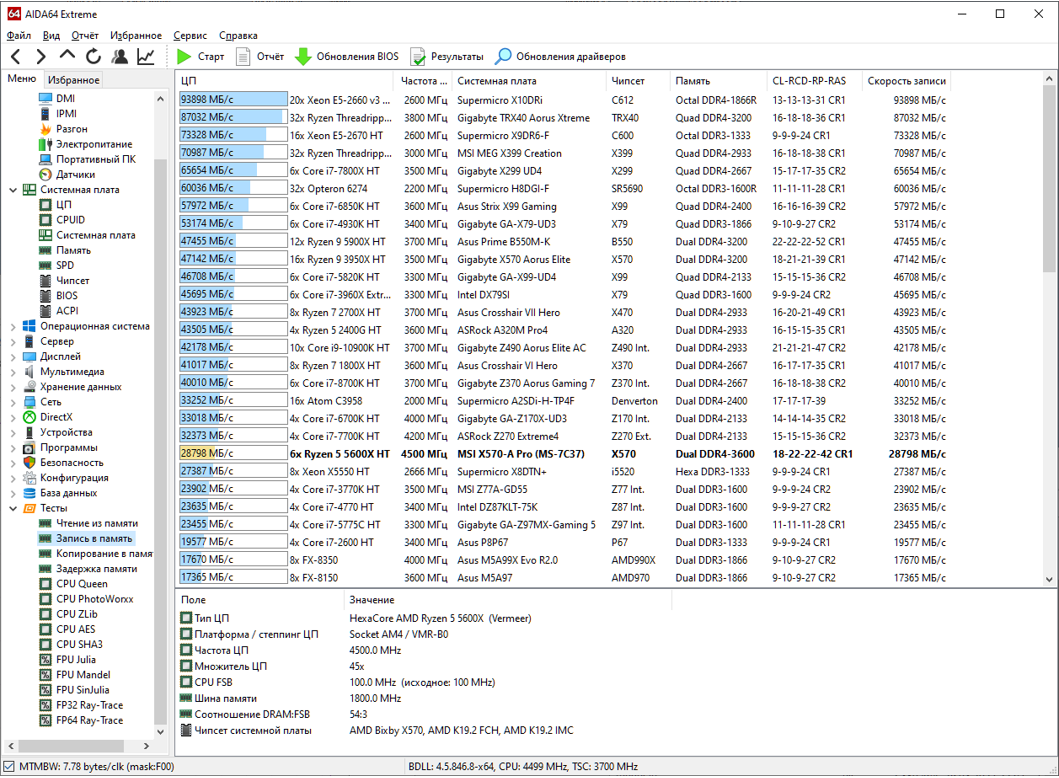Click results list scroll down arrow

pos(1049,579)
